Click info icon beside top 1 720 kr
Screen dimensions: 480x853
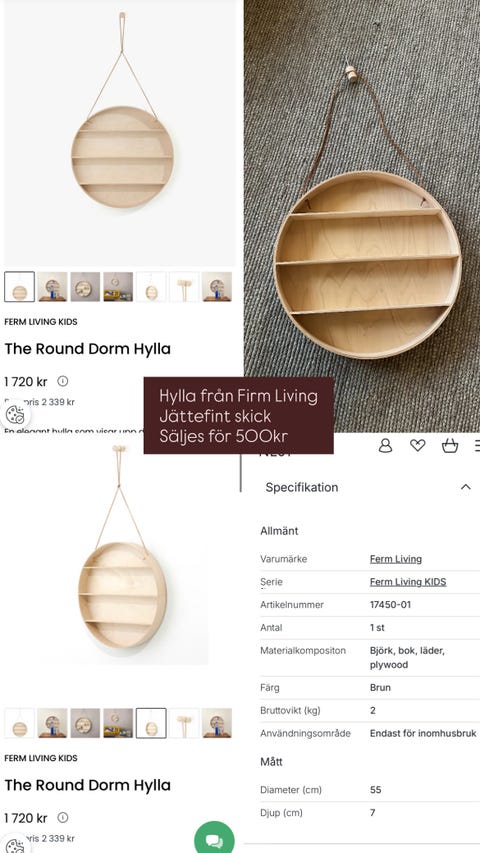tap(63, 381)
